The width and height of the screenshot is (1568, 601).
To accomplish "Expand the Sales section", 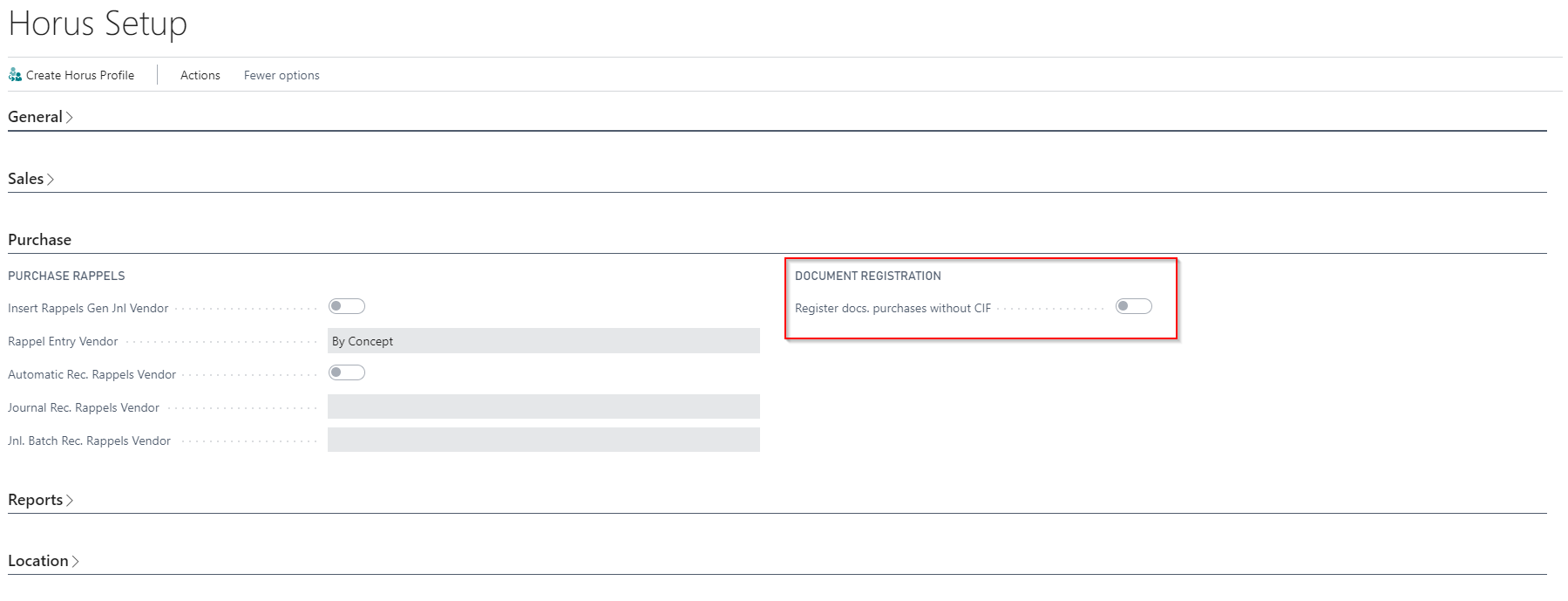I will [x=31, y=179].
